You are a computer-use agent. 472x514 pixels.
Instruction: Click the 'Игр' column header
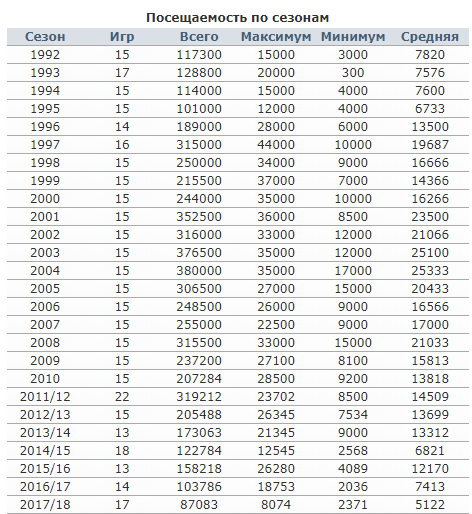click(122, 37)
